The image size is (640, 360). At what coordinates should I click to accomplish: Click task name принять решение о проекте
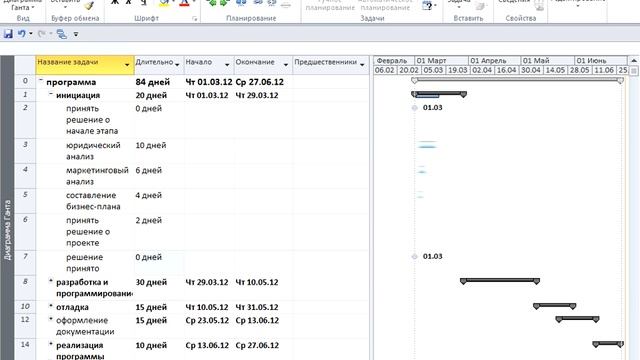click(88, 231)
